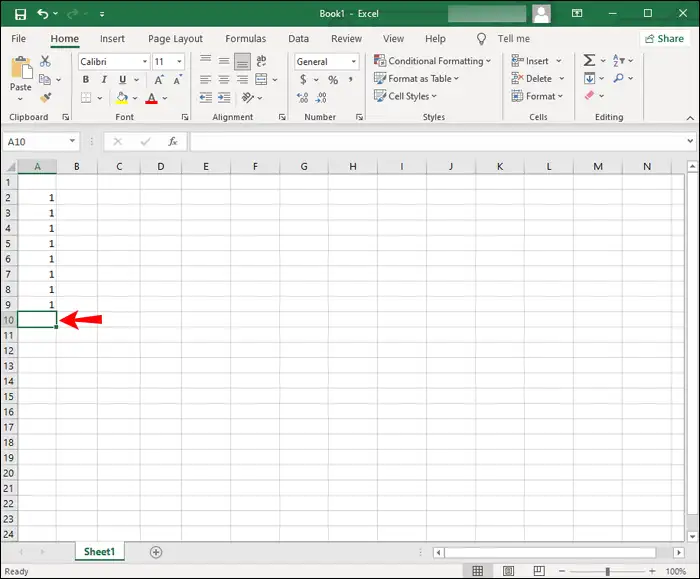Click the AutoSum sigma icon
This screenshot has height=579, width=700.
click(x=589, y=60)
